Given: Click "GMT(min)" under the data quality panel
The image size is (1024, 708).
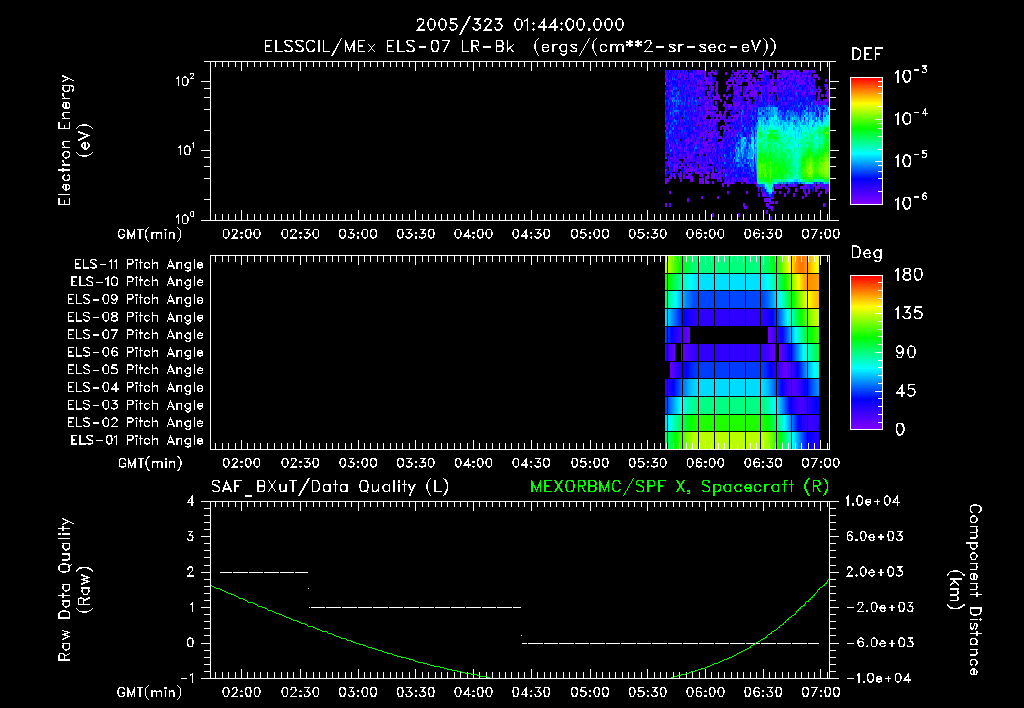Looking at the screenshot, I should pos(150,692).
